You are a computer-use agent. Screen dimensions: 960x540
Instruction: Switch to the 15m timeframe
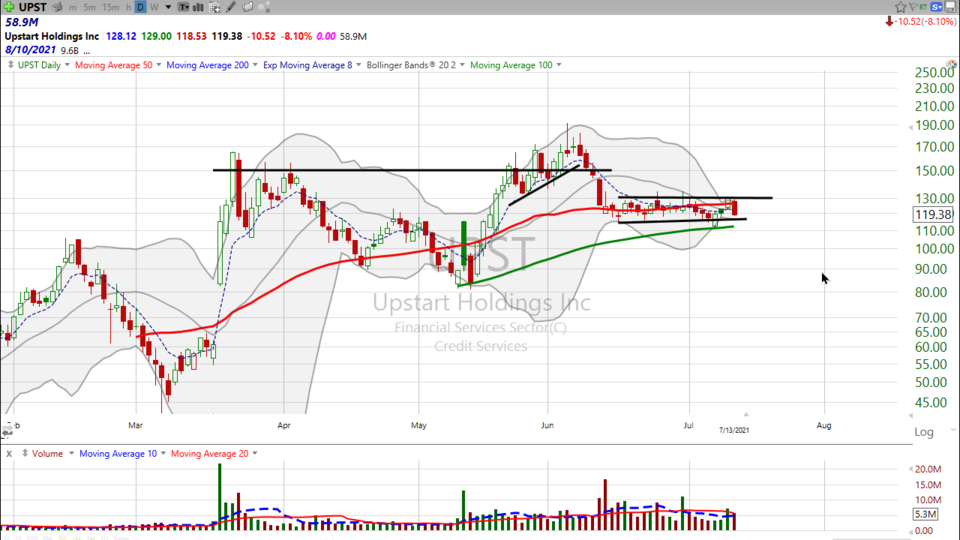[110, 7]
